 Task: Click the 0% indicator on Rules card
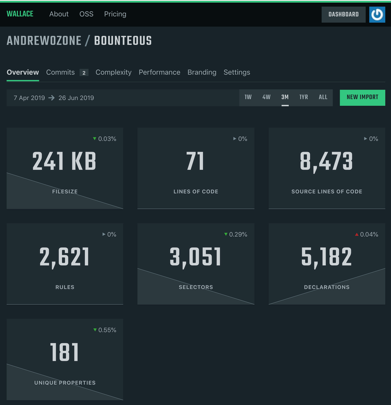(109, 235)
